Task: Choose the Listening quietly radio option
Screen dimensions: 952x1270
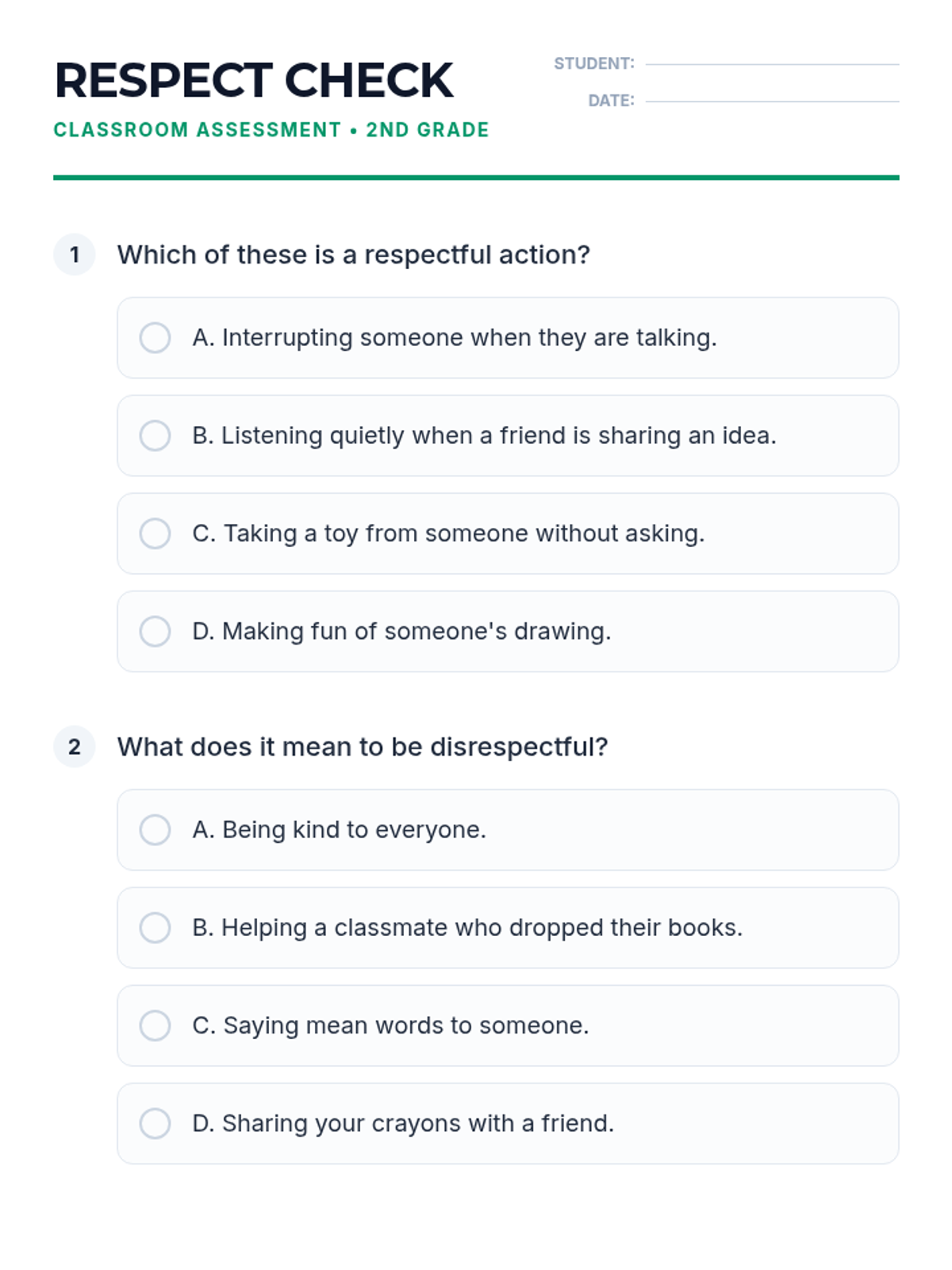Action: coord(155,435)
